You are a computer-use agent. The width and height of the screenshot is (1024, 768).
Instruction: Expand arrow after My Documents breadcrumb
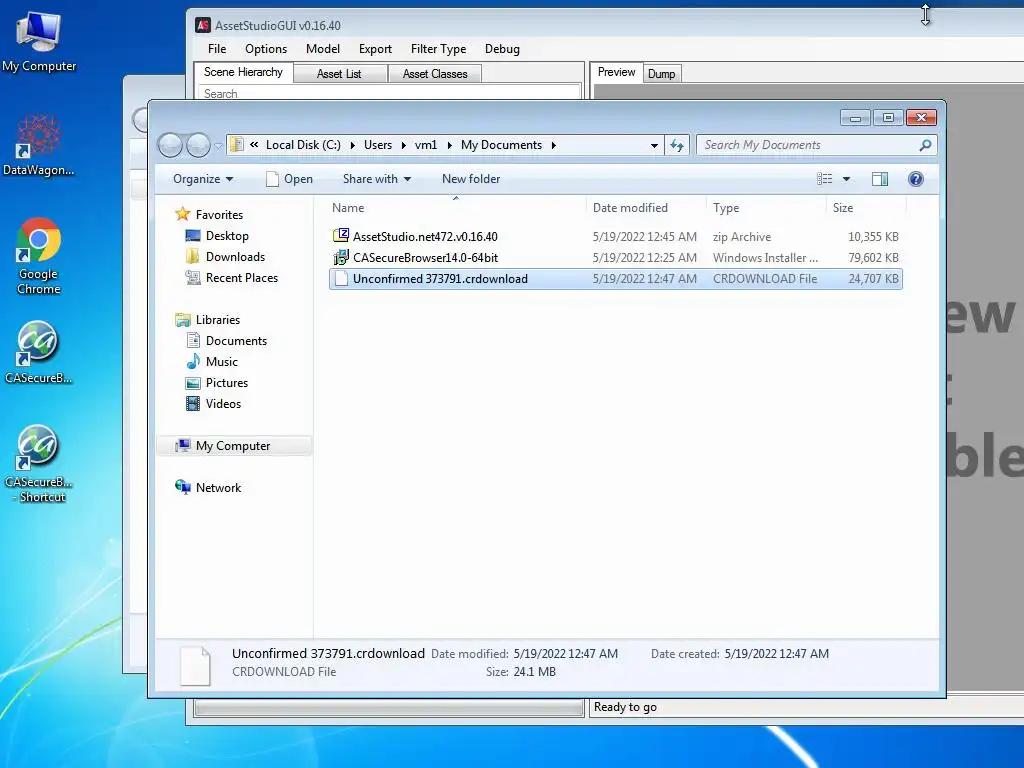point(553,145)
